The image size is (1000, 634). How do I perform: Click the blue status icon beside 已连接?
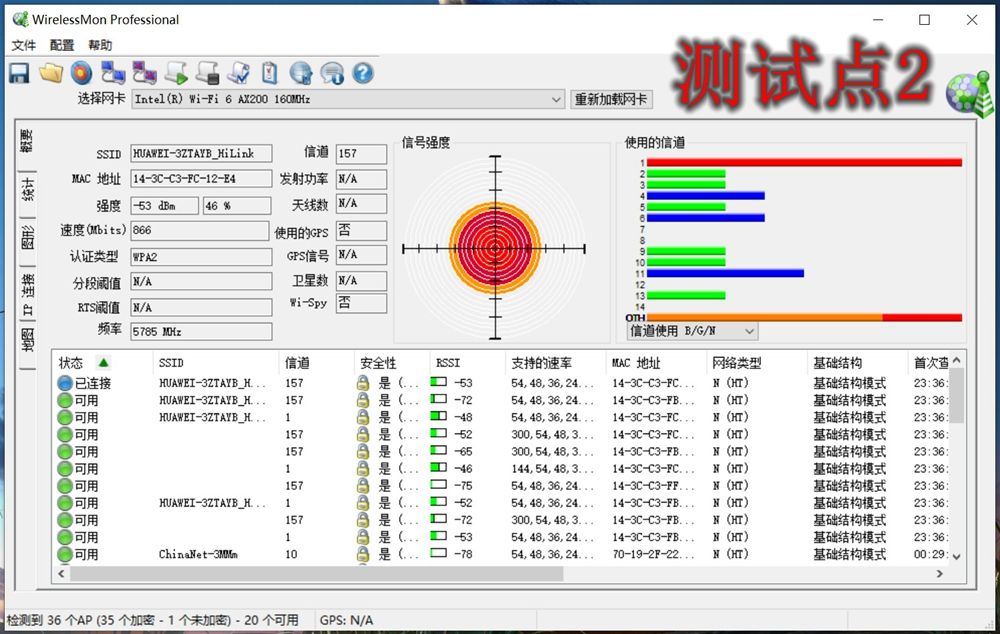(x=65, y=383)
